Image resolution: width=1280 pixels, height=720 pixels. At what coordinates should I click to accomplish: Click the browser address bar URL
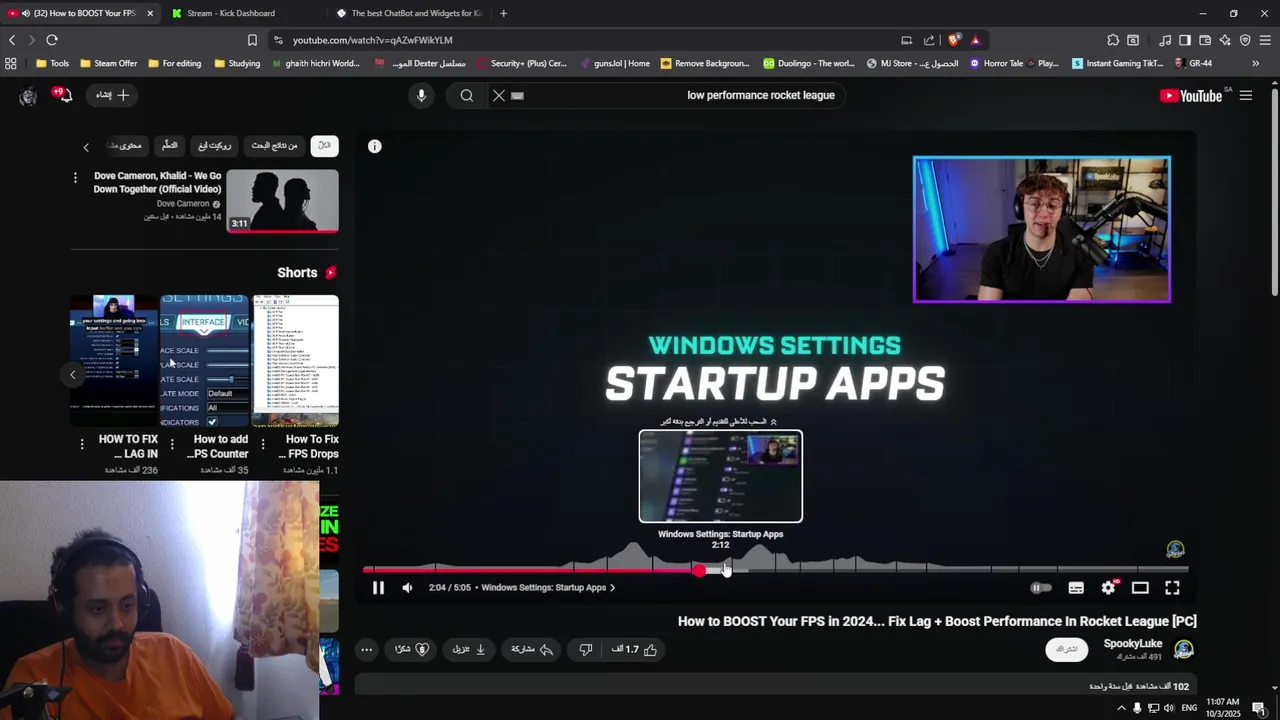pos(372,40)
